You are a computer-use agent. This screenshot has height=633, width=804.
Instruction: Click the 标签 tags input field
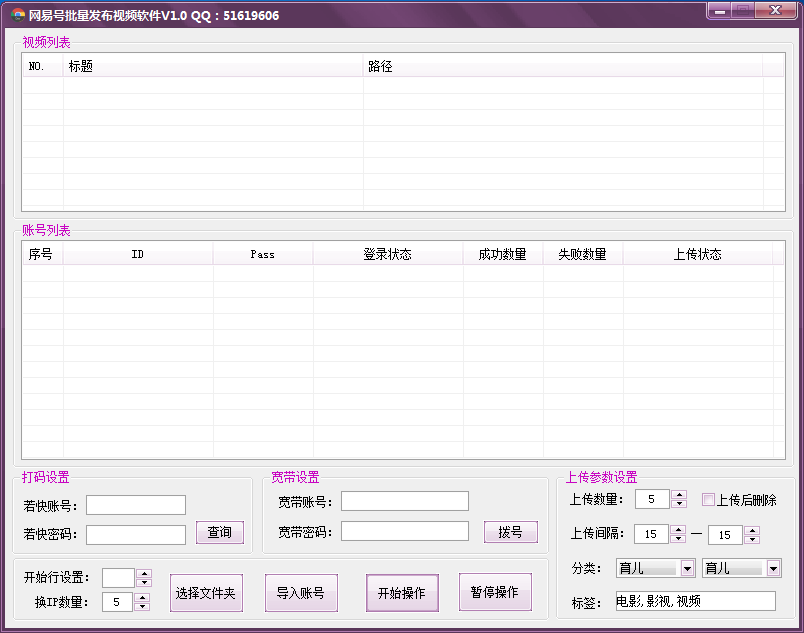pyautogui.click(x=696, y=601)
